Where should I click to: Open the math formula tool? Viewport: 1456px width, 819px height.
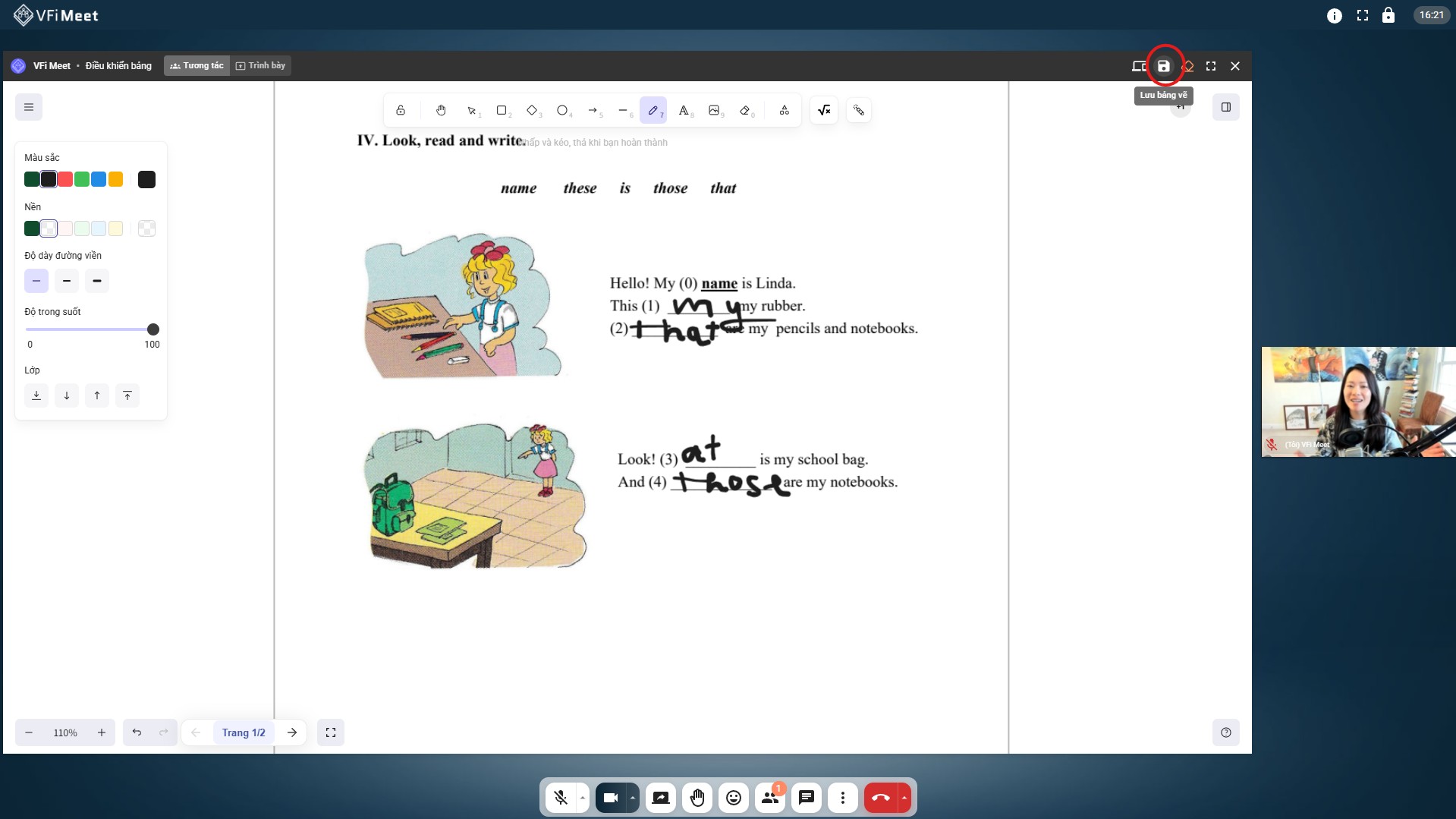coord(824,111)
